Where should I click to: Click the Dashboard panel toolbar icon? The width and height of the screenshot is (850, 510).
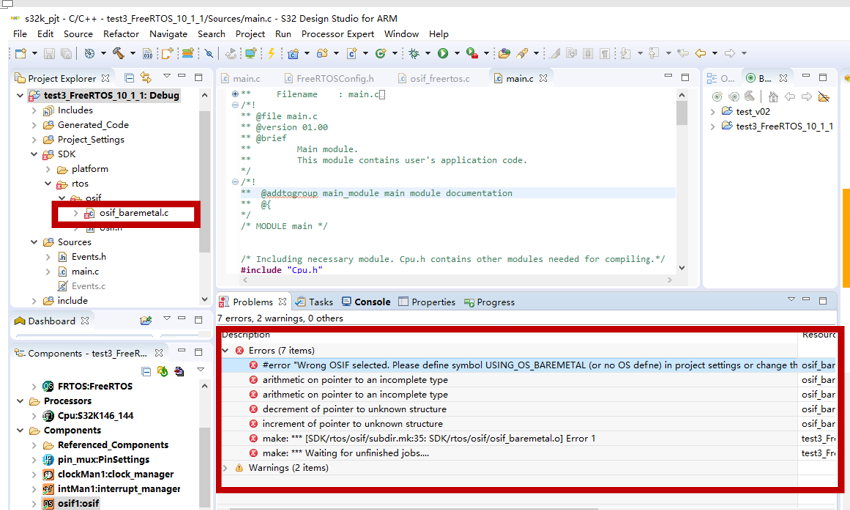point(146,320)
